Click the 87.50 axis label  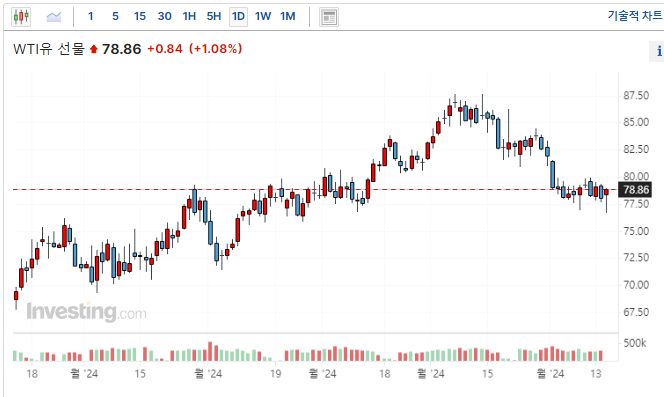click(636, 96)
